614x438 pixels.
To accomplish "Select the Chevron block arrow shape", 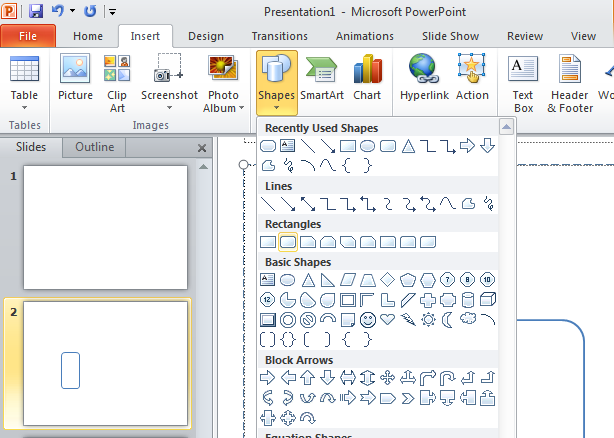I will (408, 398).
